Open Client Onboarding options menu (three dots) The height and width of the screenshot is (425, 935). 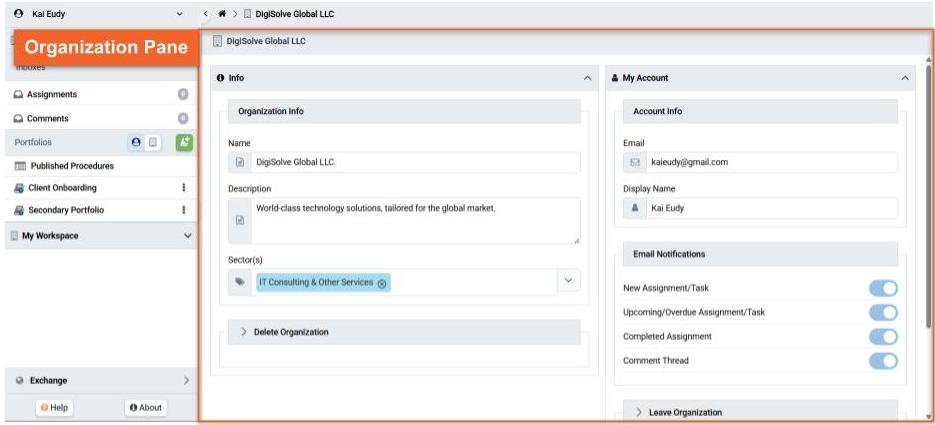coord(183,188)
